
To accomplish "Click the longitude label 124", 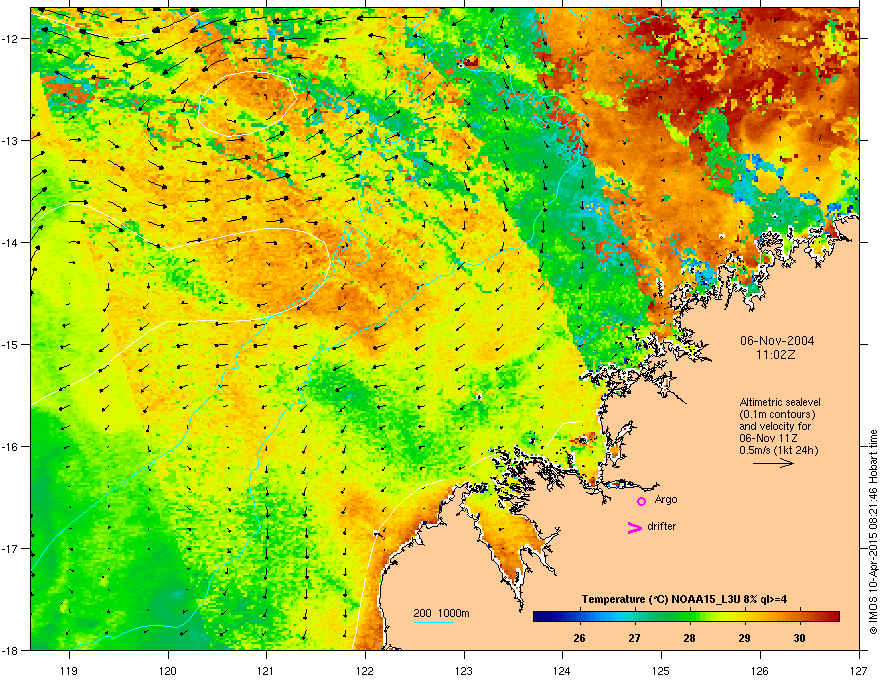I will (562, 670).
